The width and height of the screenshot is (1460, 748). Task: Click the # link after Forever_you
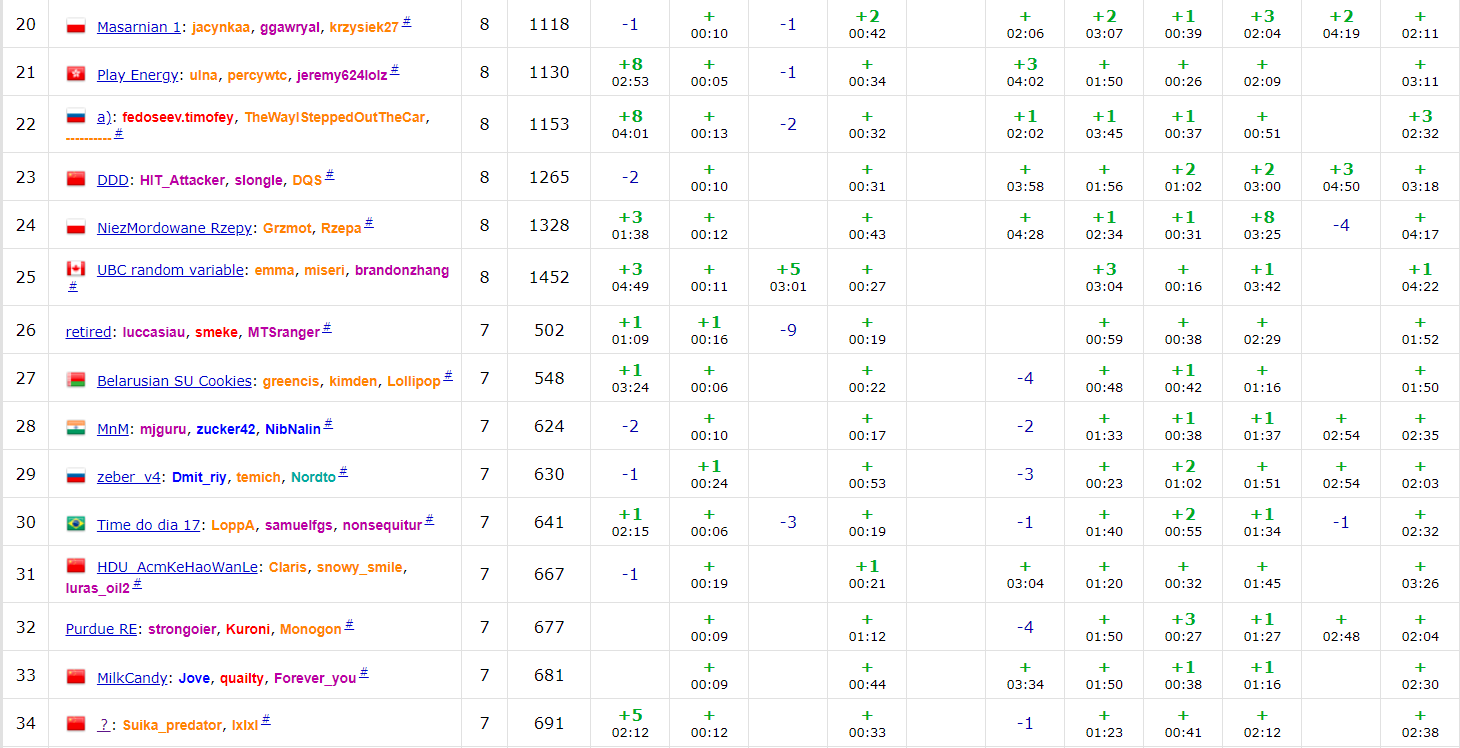click(x=364, y=674)
